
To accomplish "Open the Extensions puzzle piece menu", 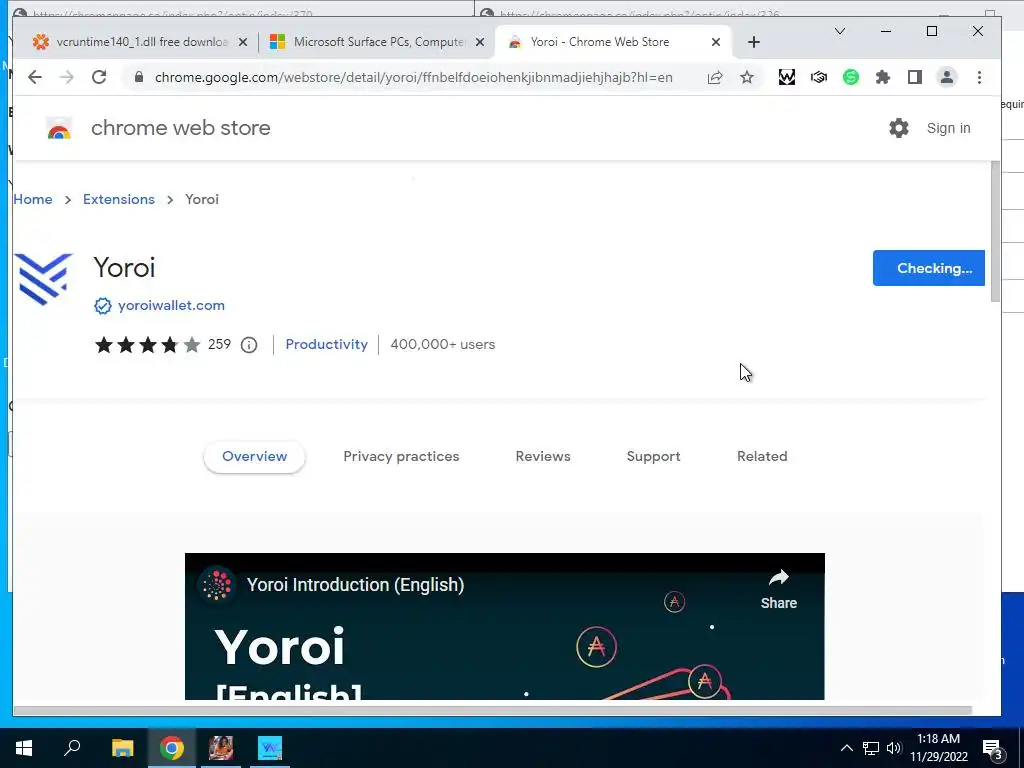I will pyautogui.click(x=883, y=77).
